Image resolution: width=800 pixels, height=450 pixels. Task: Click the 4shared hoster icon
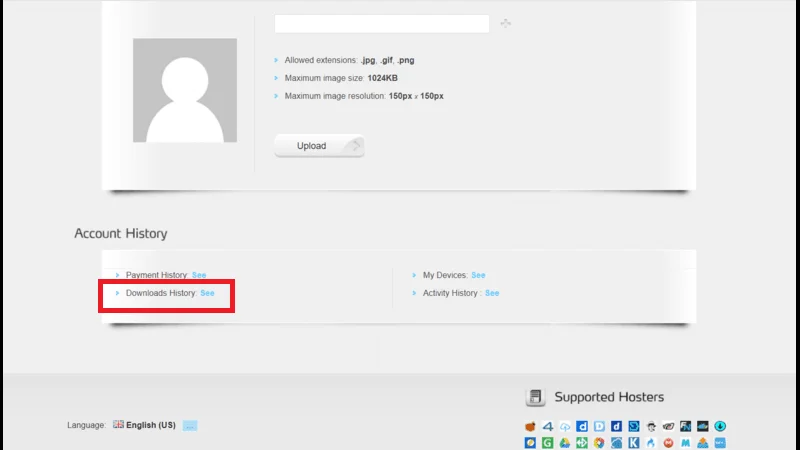pyautogui.click(x=548, y=427)
